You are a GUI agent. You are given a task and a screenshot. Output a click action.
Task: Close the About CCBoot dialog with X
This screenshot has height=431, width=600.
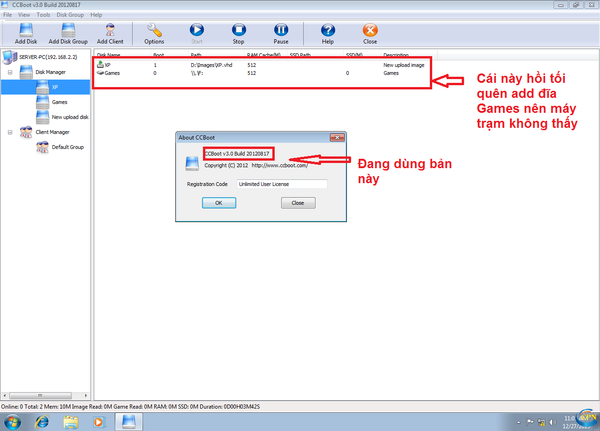coord(337,137)
